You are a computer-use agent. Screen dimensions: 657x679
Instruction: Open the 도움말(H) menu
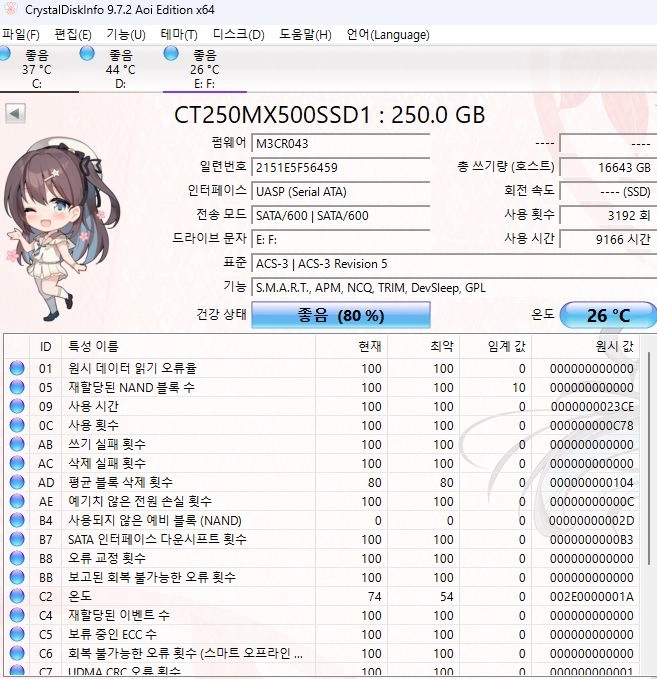pos(305,34)
